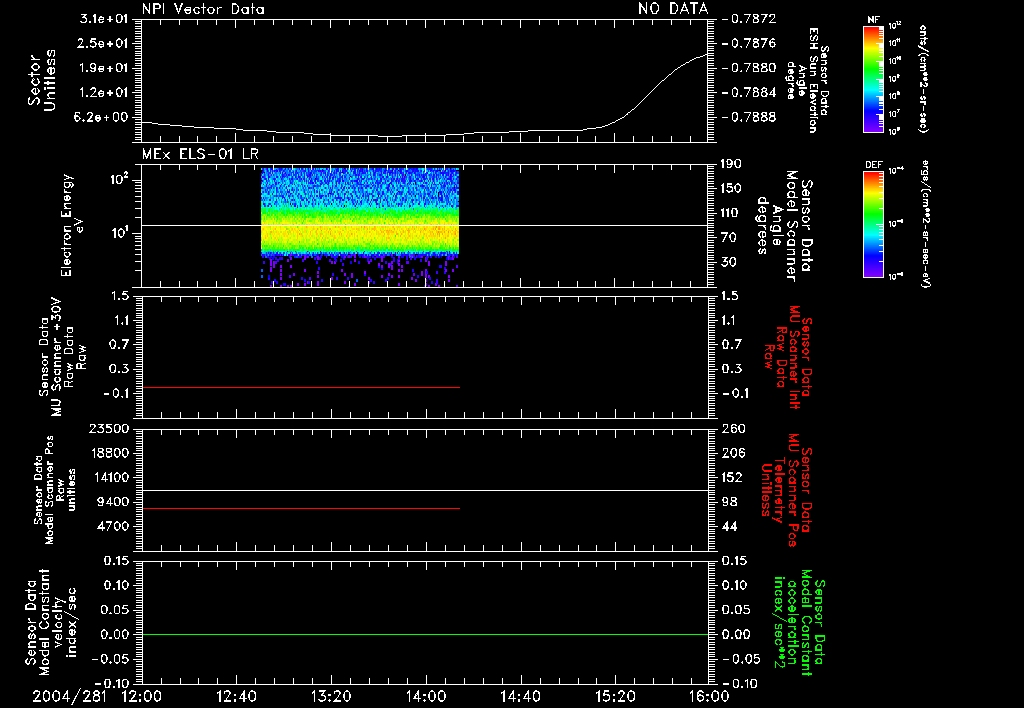This screenshot has height=708, width=1024.
Task: Click the 4700 scanner position tick
Action: tap(113, 526)
